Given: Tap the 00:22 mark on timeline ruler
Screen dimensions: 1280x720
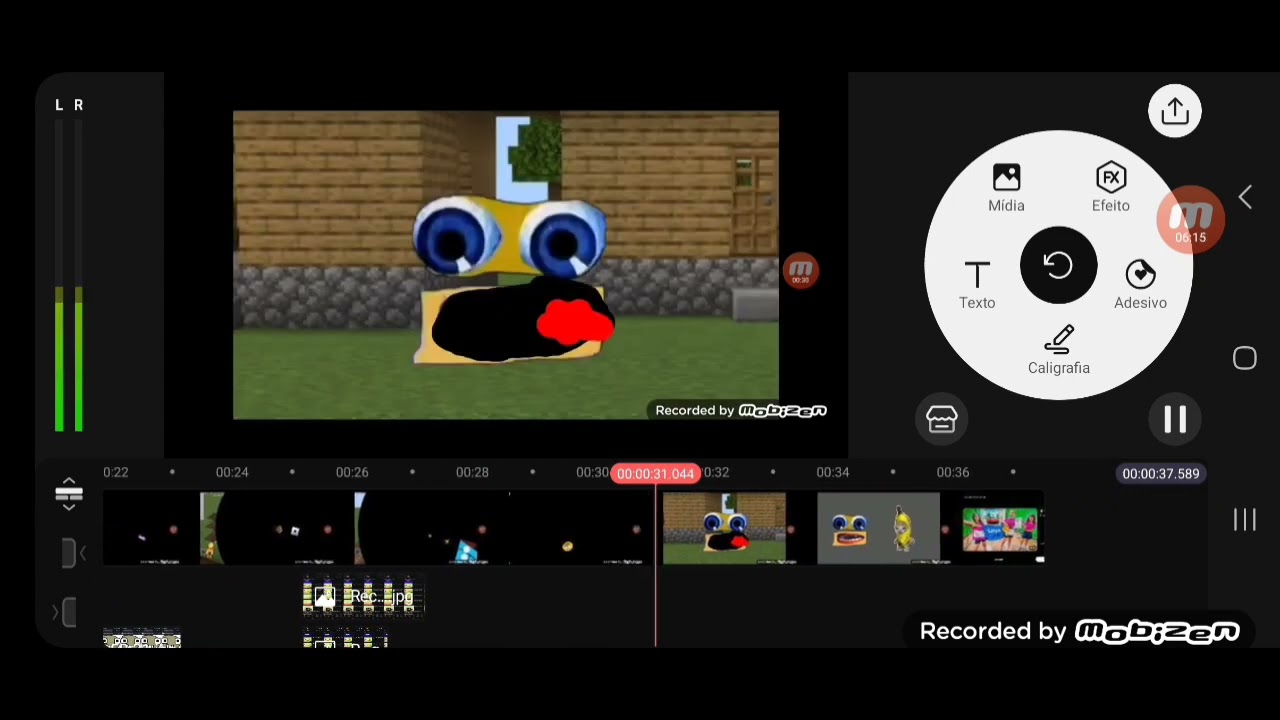Looking at the screenshot, I should point(115,472).
